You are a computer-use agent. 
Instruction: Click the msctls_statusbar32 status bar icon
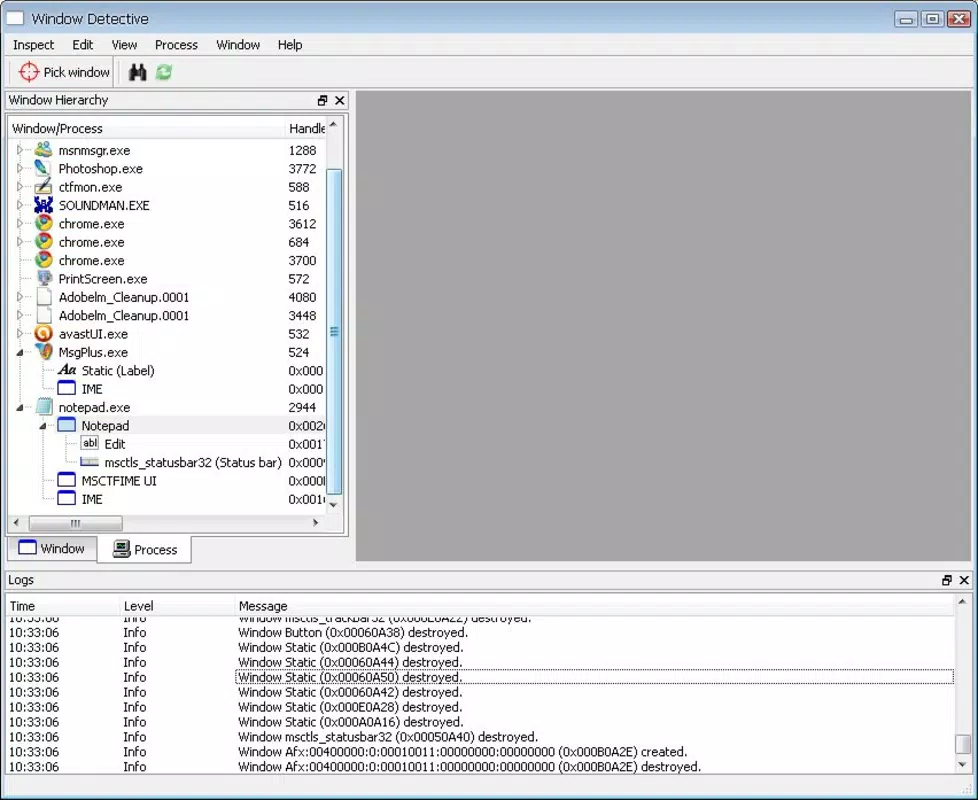pyautogui.click(x=90, y=462)
